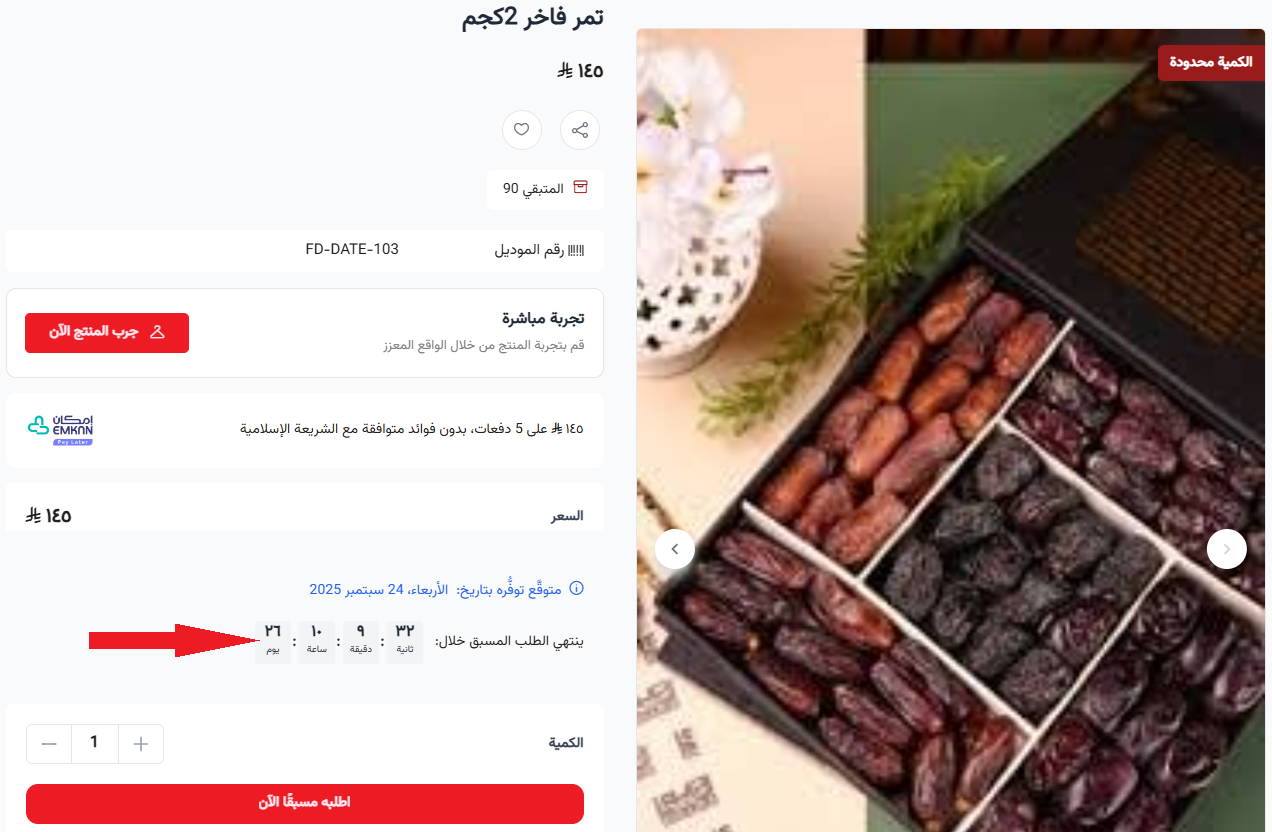Click the hanger icon in the try product button
The height and width of the screenshot is (832, 1272).
tap(157, 333)
